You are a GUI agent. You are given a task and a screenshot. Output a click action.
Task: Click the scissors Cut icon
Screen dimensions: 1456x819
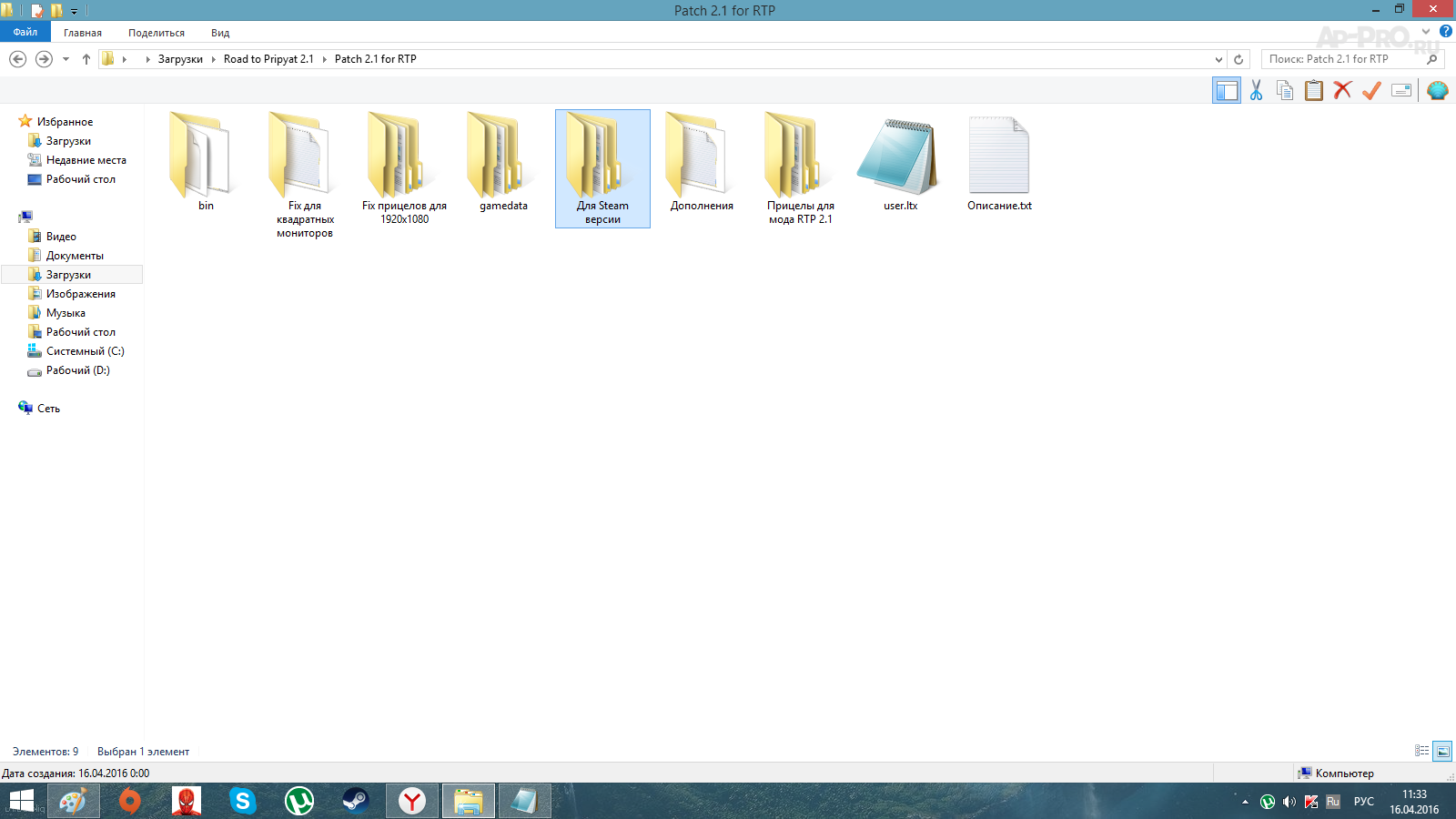pyautogui.click(x=1256, y=90)
